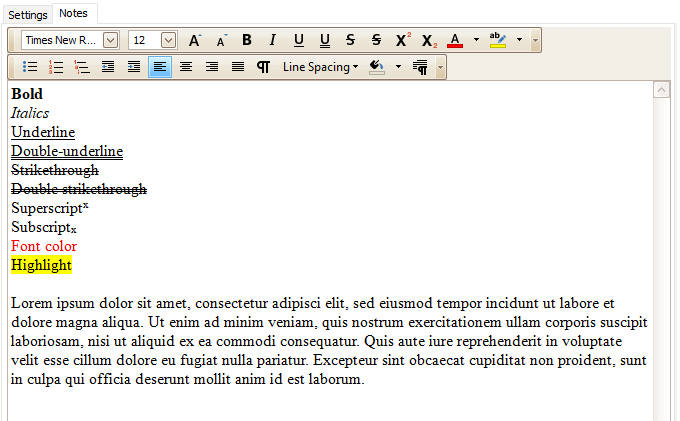Select the Notes tab
The image size is (680, 421).
pyautogui.click(x=74, y=13)
